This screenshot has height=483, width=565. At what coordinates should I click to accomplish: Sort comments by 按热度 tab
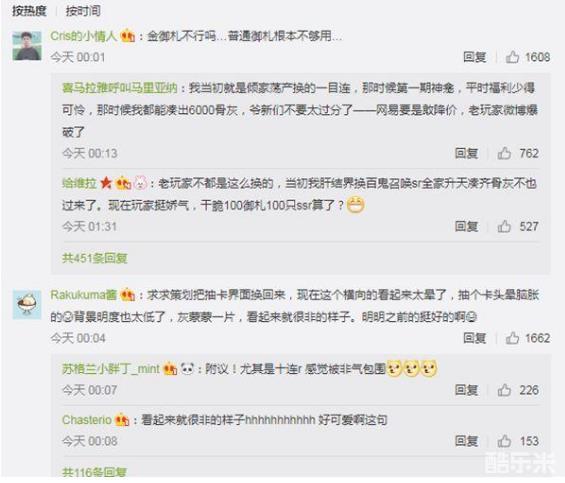(x=29, y=11)
